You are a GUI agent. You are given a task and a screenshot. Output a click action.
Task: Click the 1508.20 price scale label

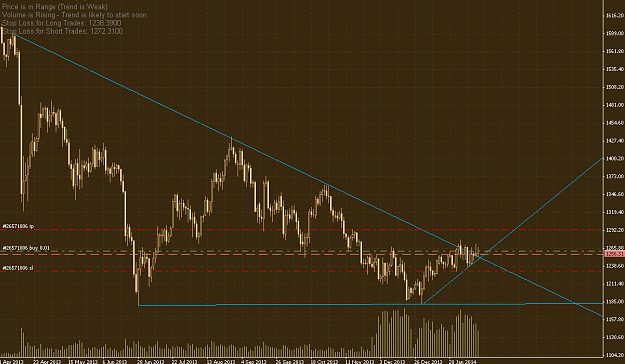tap(615, 87)
